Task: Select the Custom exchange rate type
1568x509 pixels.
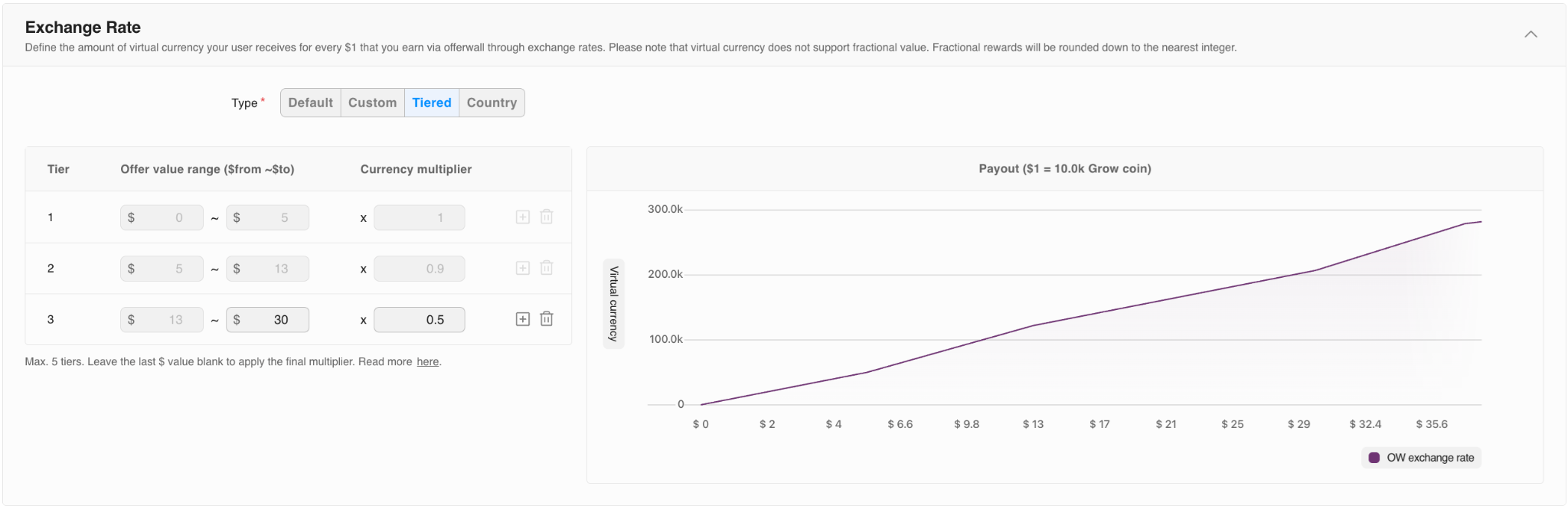Action: 372,103
